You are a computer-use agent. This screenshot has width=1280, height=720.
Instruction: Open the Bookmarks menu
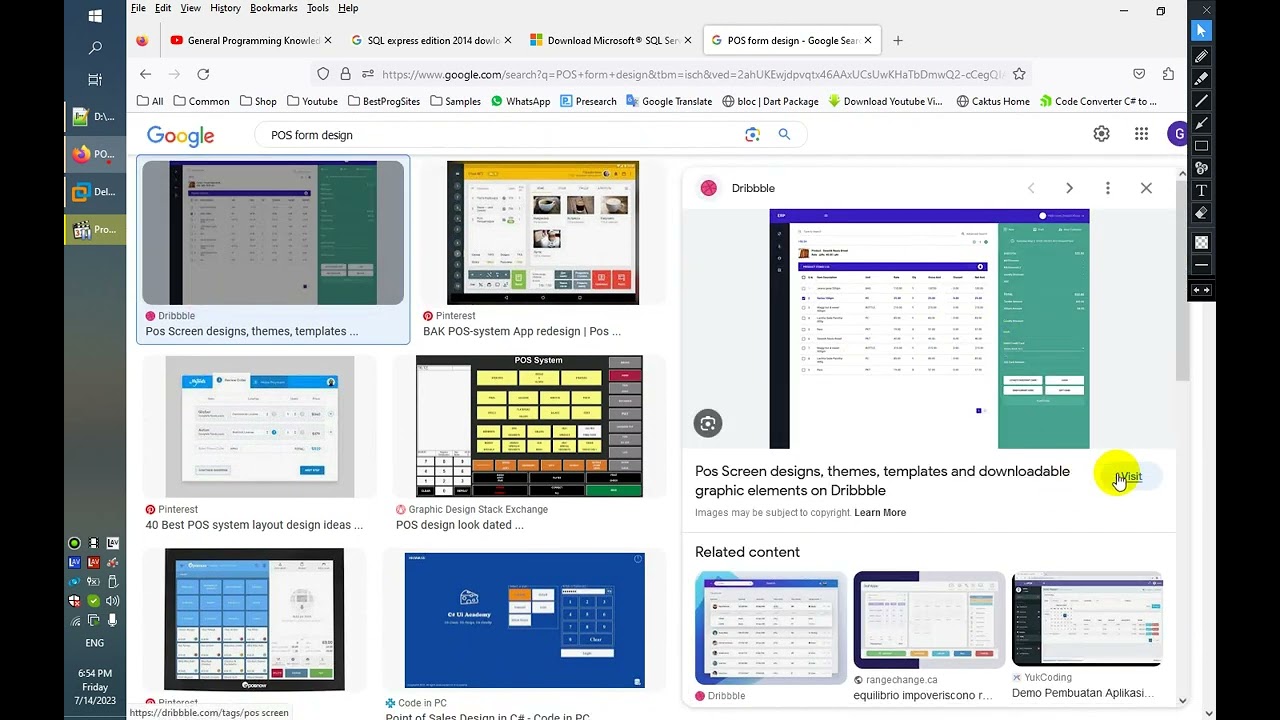tap(274, 8)
